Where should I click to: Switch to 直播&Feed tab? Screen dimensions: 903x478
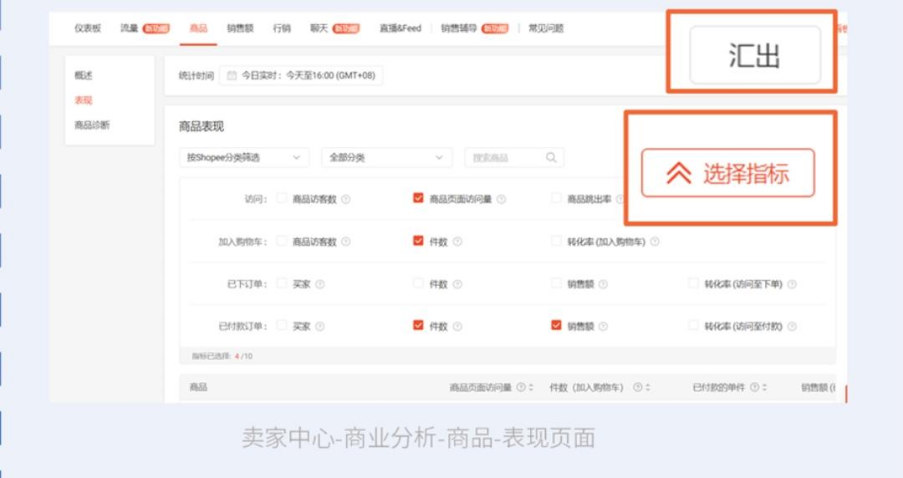pyautogui.click(x=400, y=28)
